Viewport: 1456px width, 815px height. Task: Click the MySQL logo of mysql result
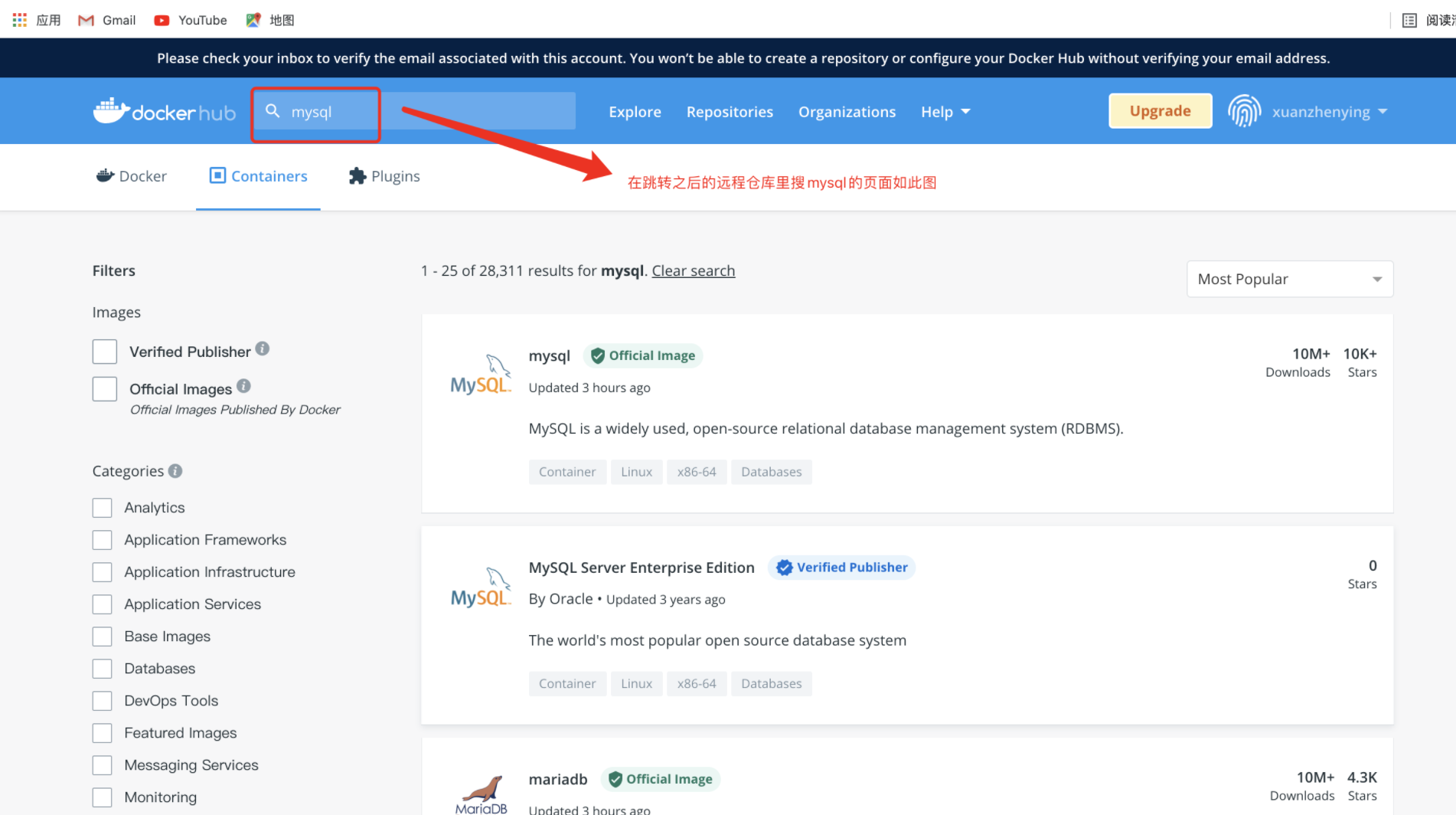tap(481, 375)
